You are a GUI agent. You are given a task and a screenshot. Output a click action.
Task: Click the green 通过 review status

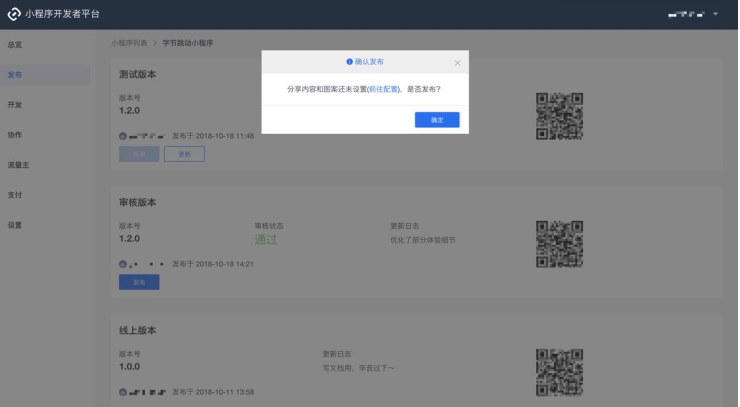coord(266,239)
